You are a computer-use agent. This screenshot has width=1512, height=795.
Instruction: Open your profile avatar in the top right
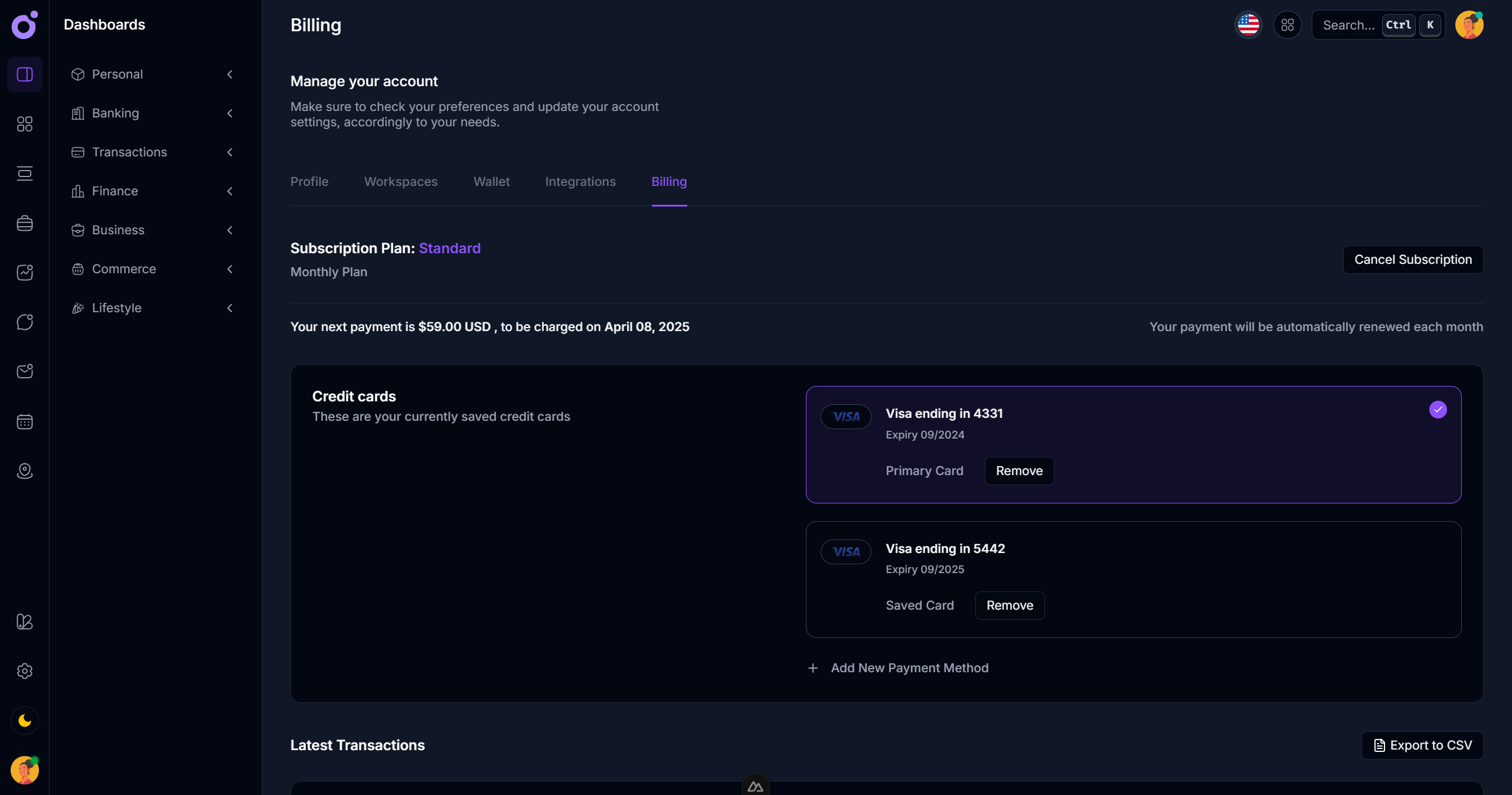click(1469, 25)
